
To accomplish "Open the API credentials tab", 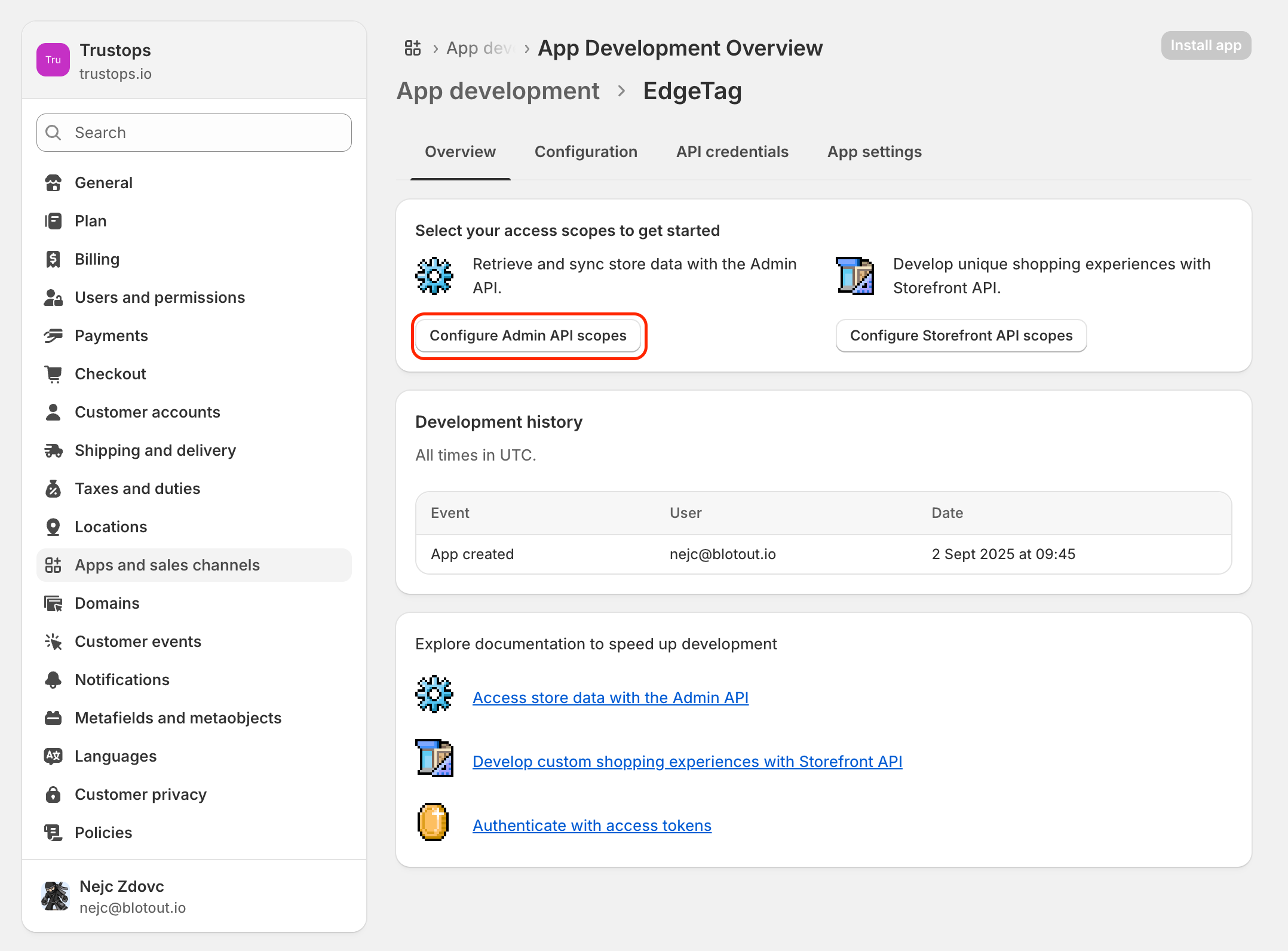I will pos(732,152).
